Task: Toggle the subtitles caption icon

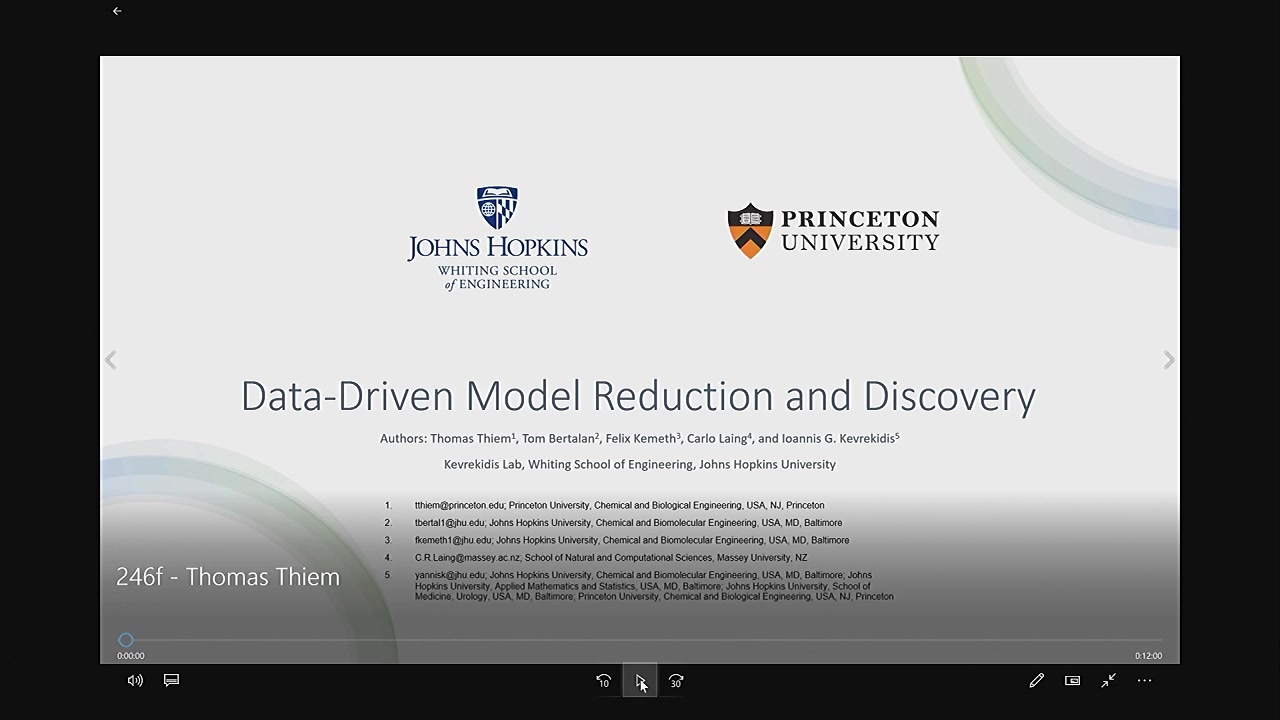Action: [171, 681]
